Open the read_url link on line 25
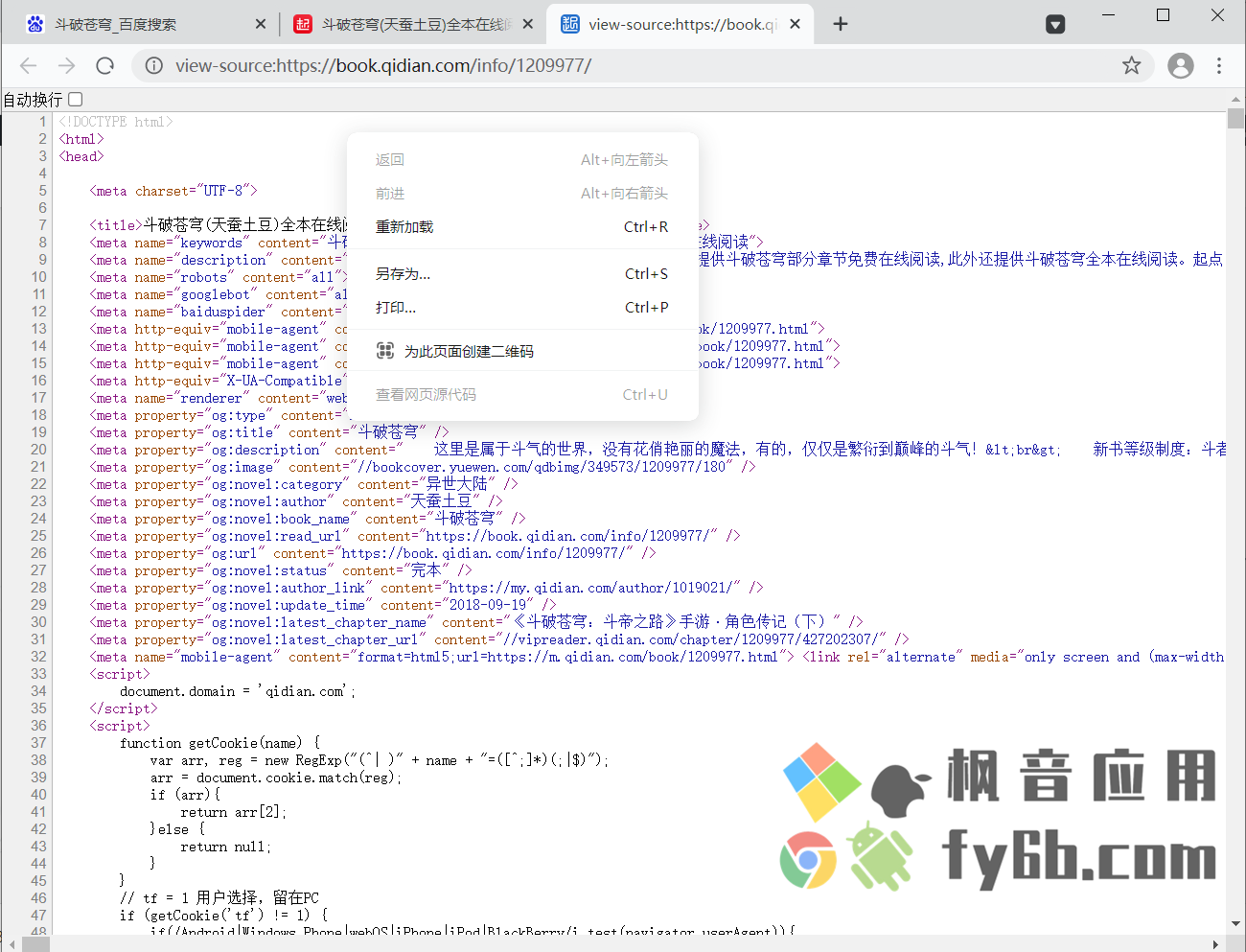This screenshot has height=952, width=1246. 569,536
